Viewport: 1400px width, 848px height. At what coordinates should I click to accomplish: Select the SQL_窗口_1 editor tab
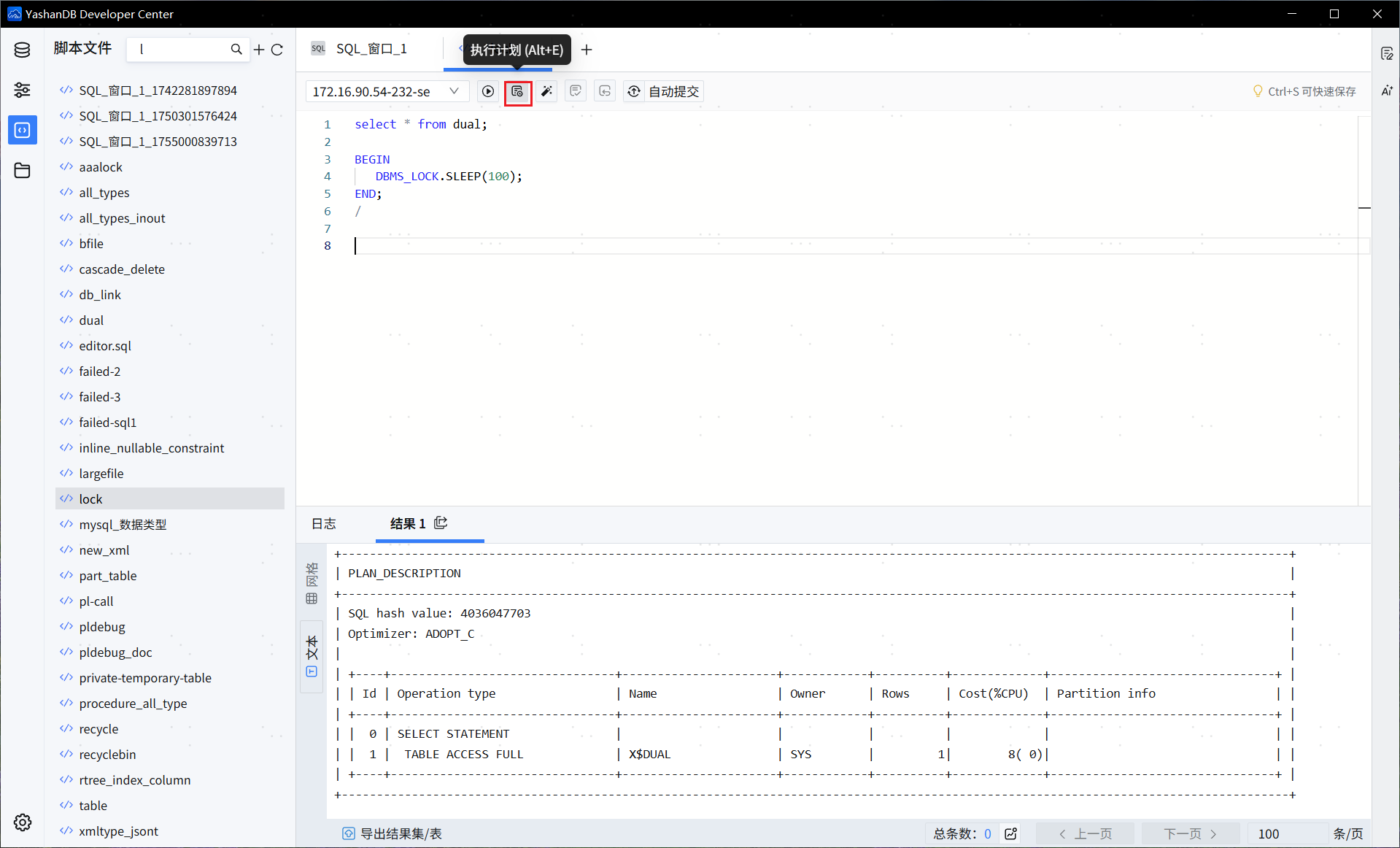371,49
